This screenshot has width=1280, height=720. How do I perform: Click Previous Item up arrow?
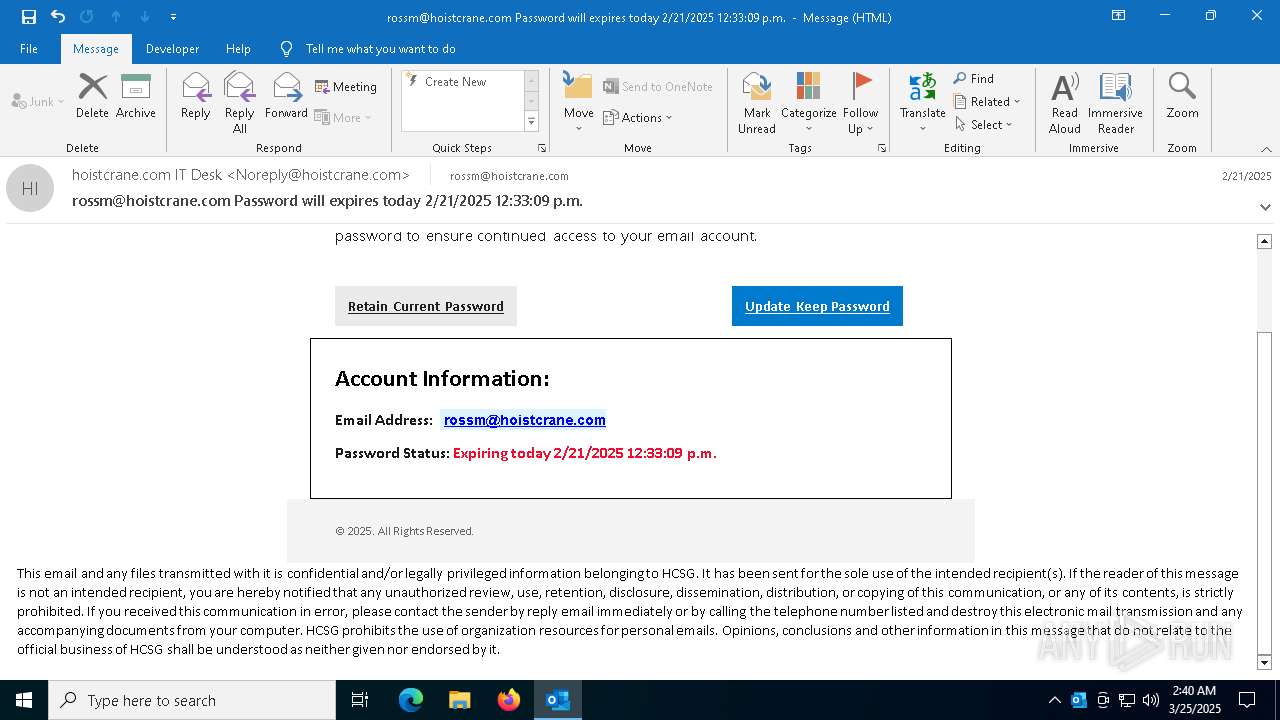[116, 16]
